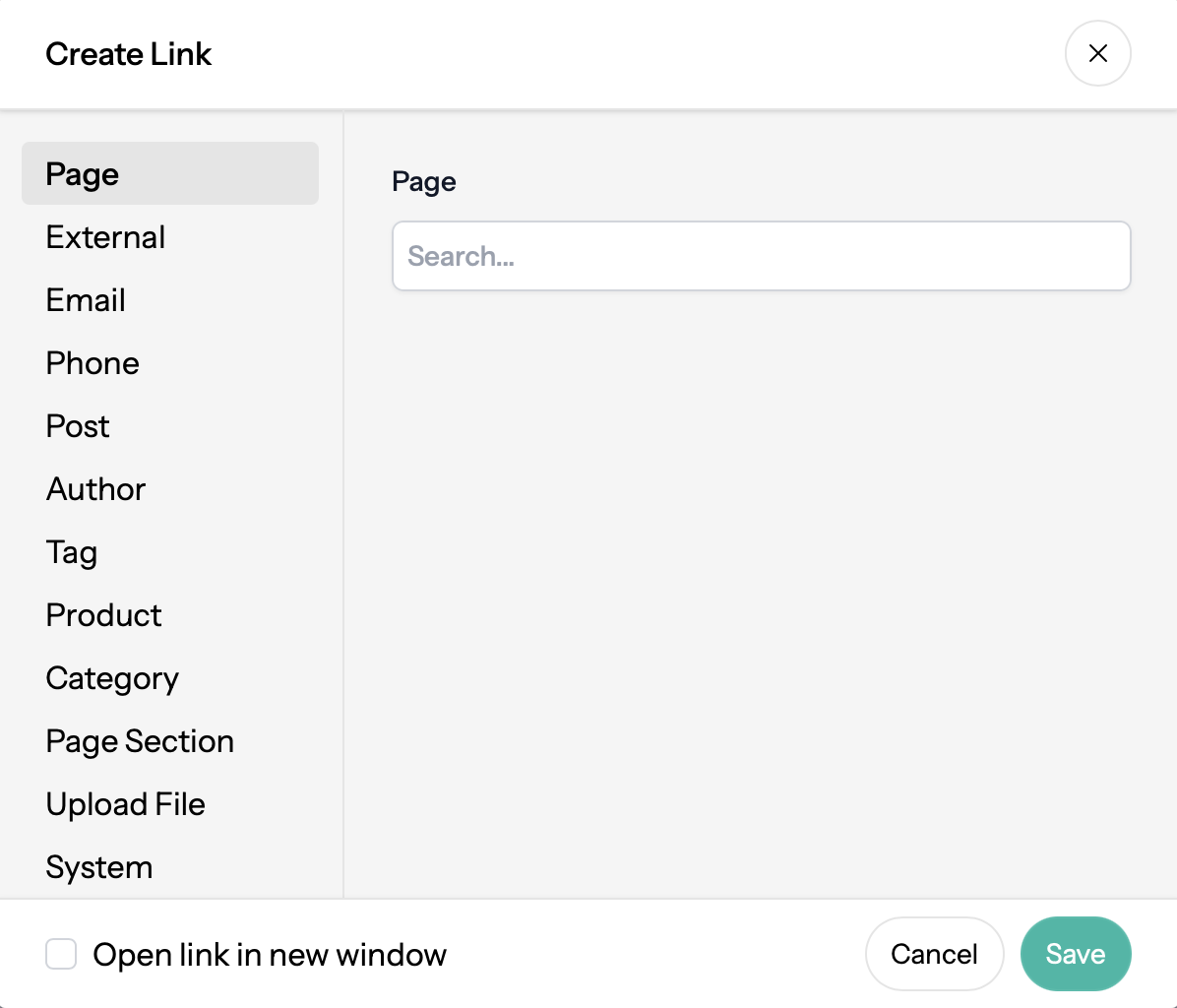Choose Product from the link types
Image resolution: width=1177 pixels, height=1008 pixels.
(x=103, y=614)
